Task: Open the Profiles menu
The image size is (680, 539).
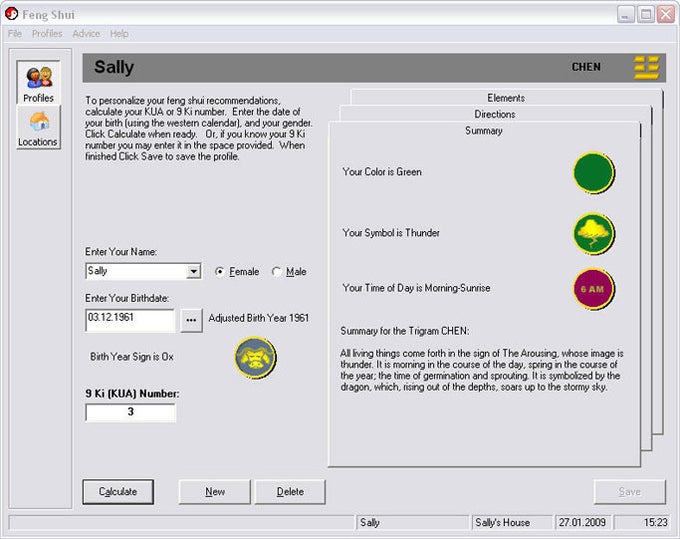Action: (x=47, y=34)
